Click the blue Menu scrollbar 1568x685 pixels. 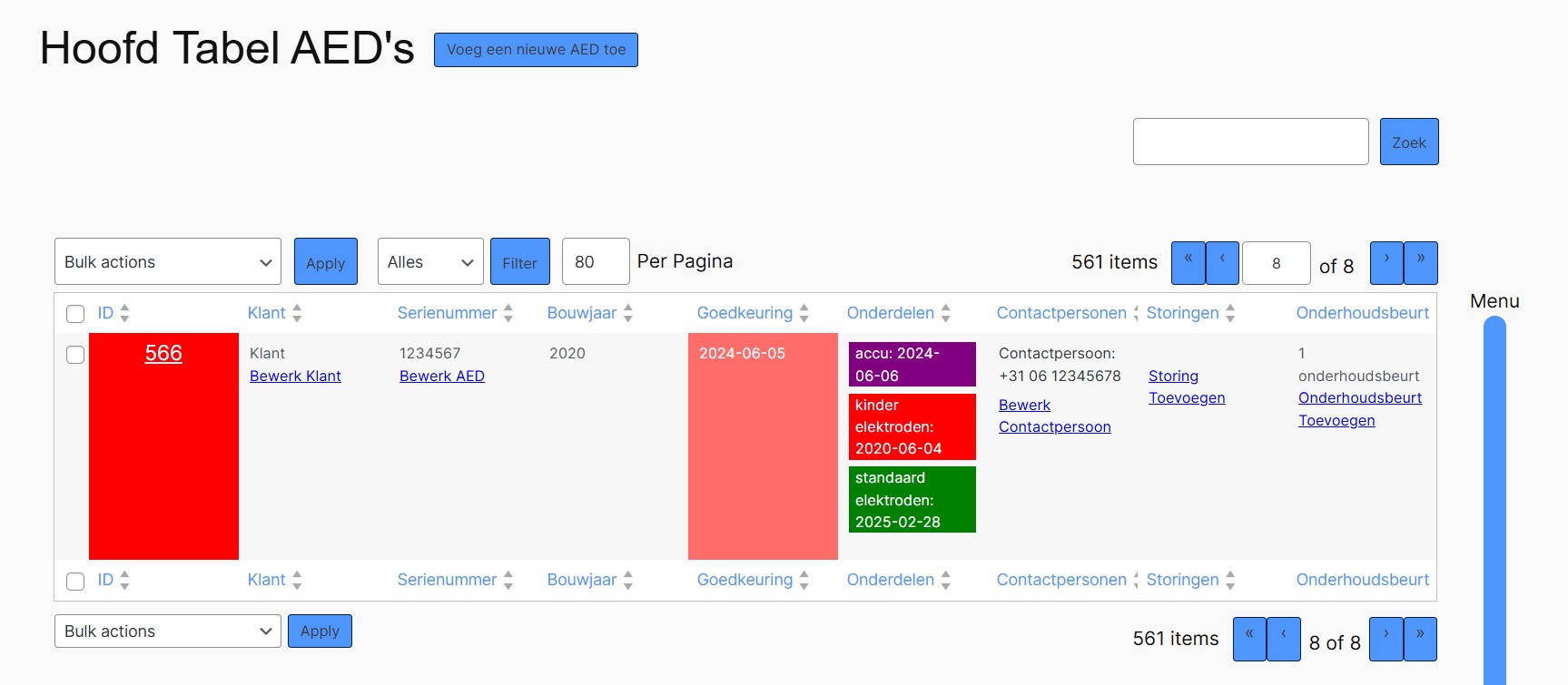click(x=1494, y=499)
